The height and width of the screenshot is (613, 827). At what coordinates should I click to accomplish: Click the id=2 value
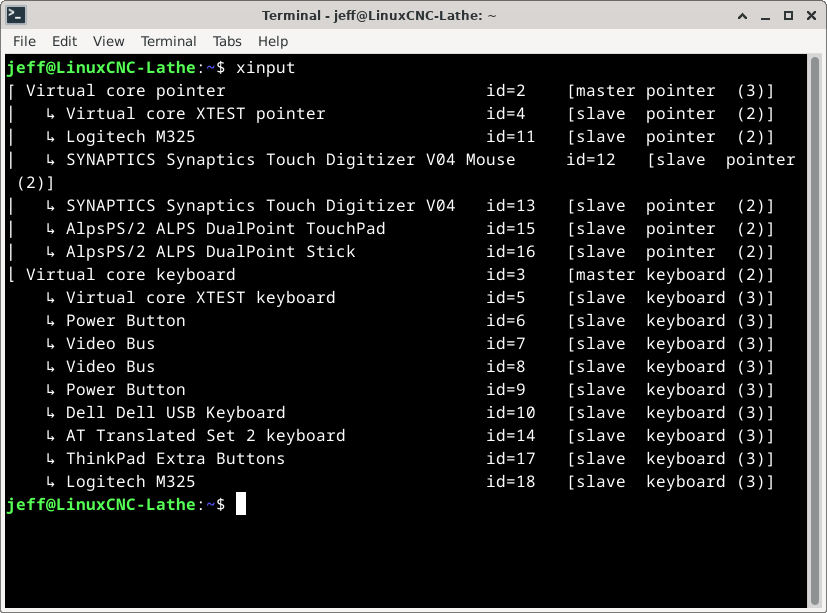506,91
